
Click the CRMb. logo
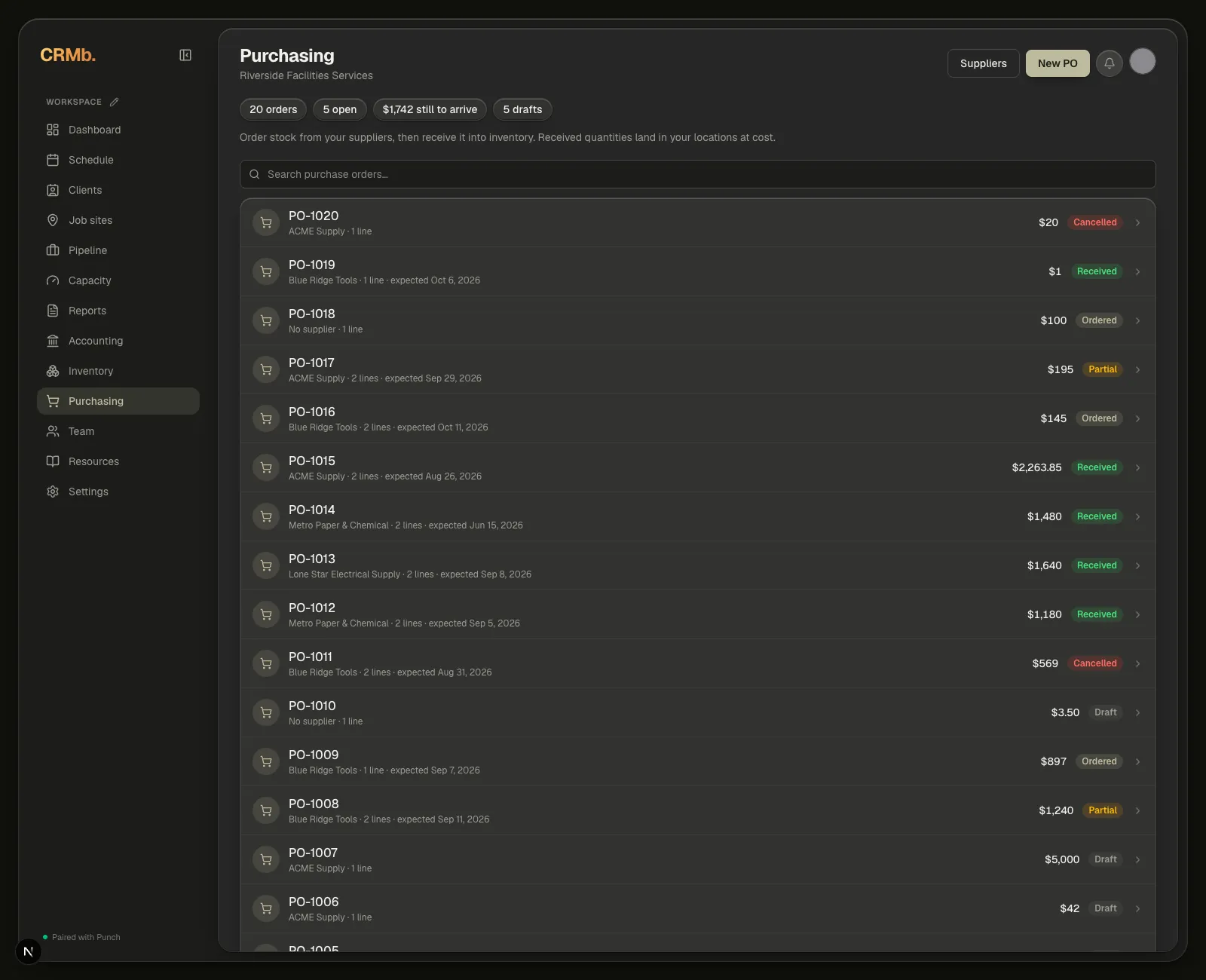click(x=68, y=55)
